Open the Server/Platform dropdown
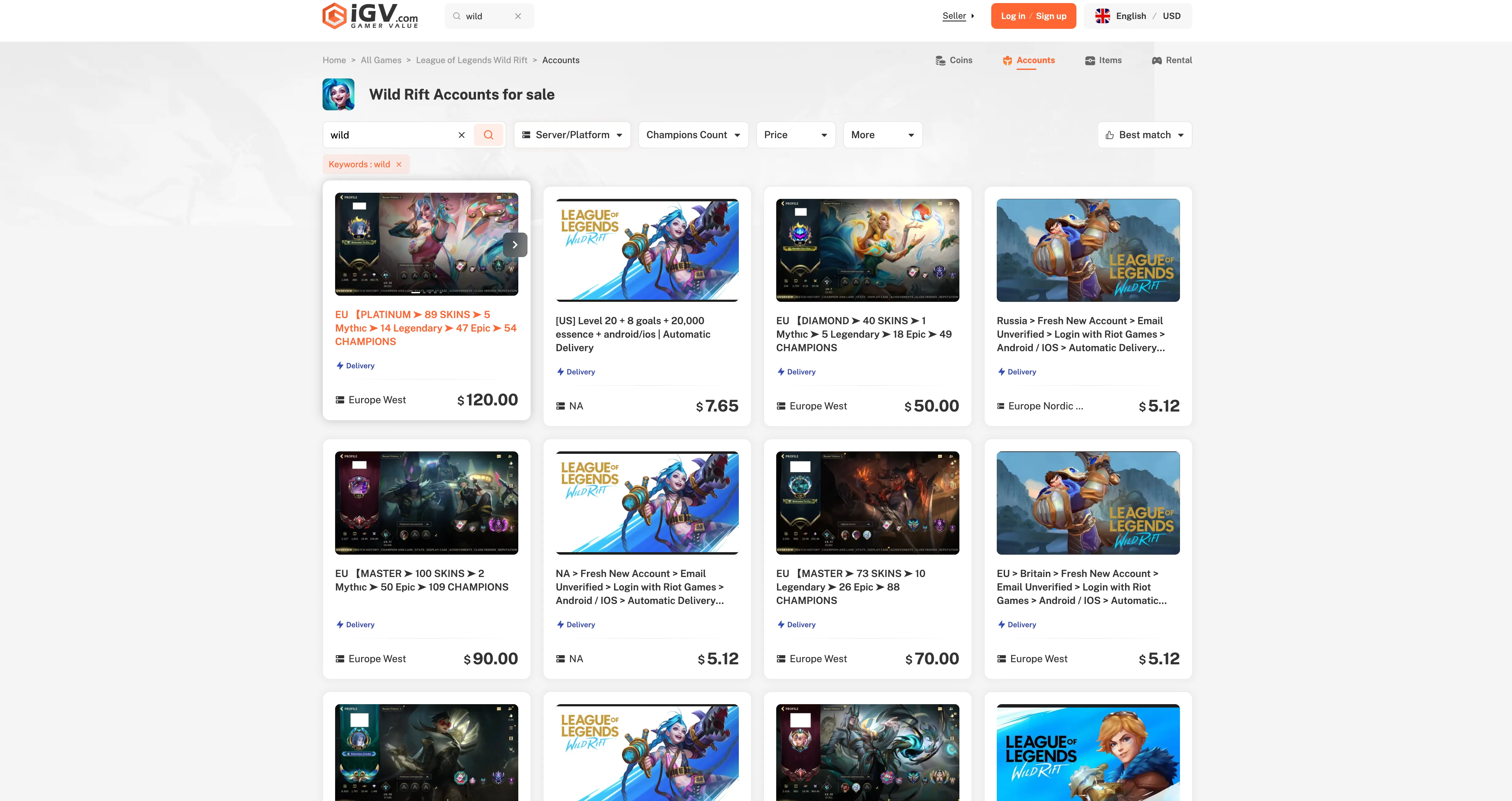 pos(572,135)
